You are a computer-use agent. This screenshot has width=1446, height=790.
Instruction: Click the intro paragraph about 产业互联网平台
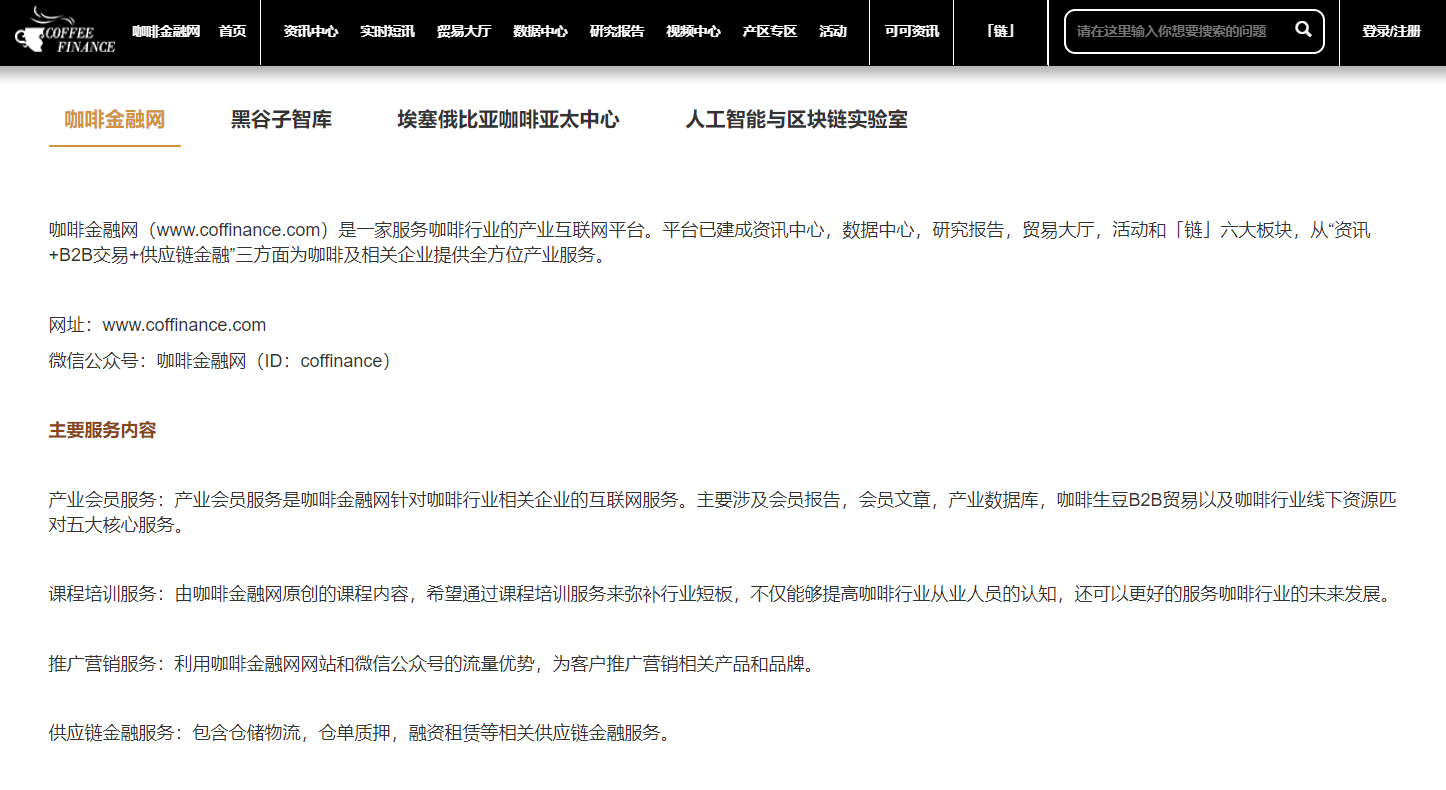coord(710,242)
